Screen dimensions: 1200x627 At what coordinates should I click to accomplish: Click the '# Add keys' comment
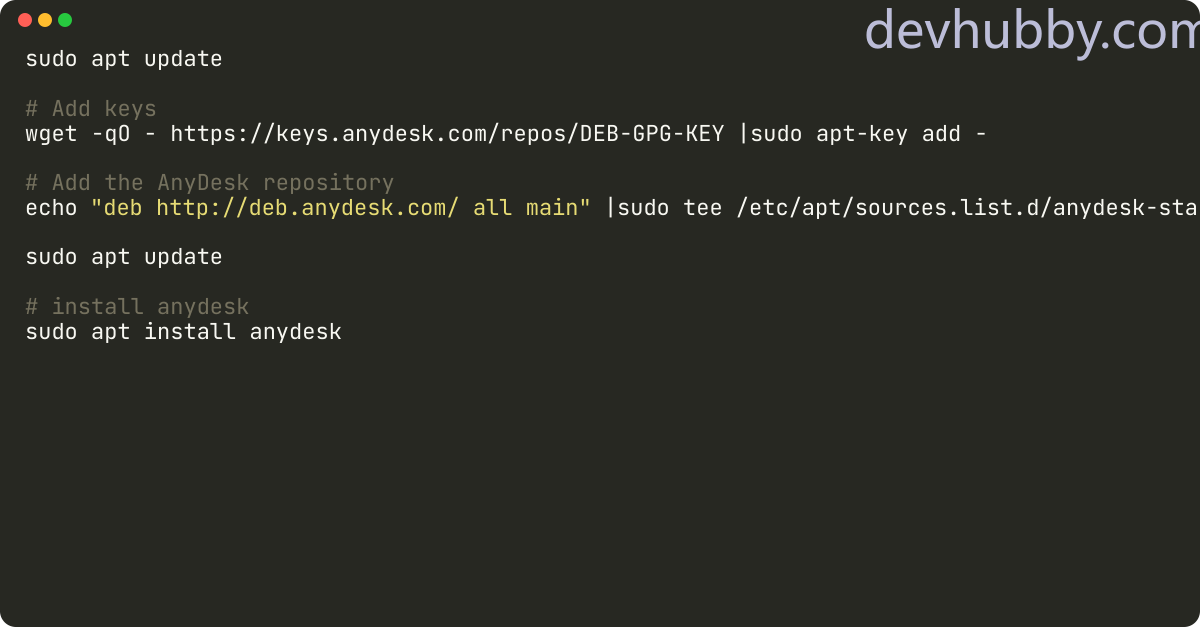(x=91, y=109)
